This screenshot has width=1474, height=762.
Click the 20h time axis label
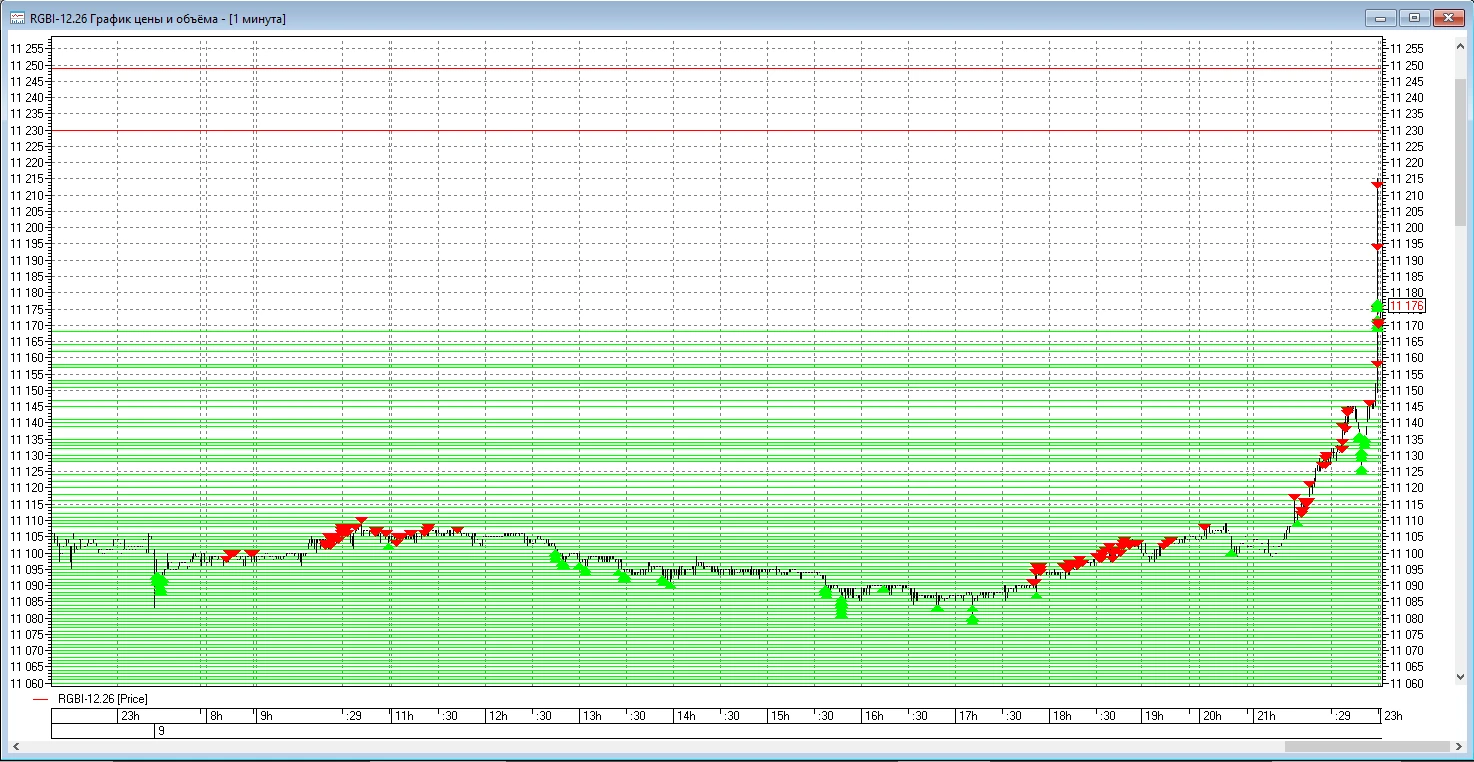pos(1212,716)
